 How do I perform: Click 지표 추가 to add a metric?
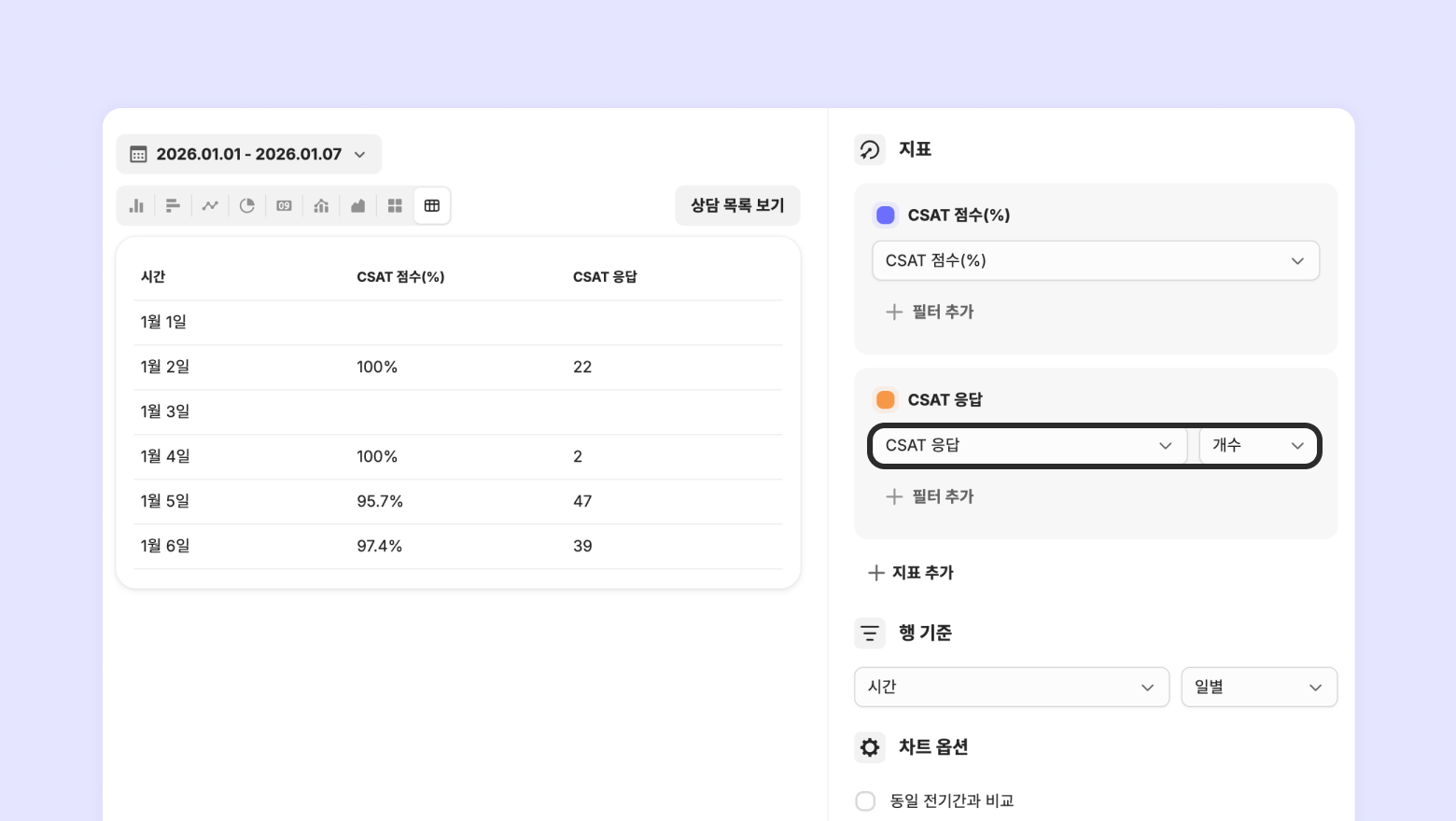[x=911, y=573]
